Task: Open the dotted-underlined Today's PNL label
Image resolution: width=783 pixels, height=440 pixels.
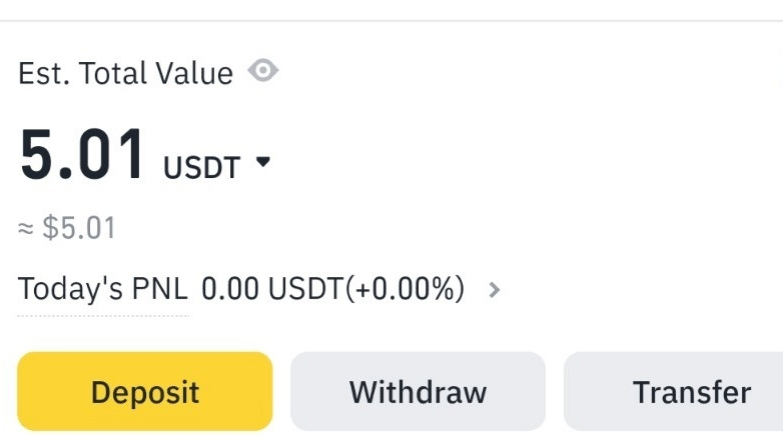Action: click(x=103, y=289)
